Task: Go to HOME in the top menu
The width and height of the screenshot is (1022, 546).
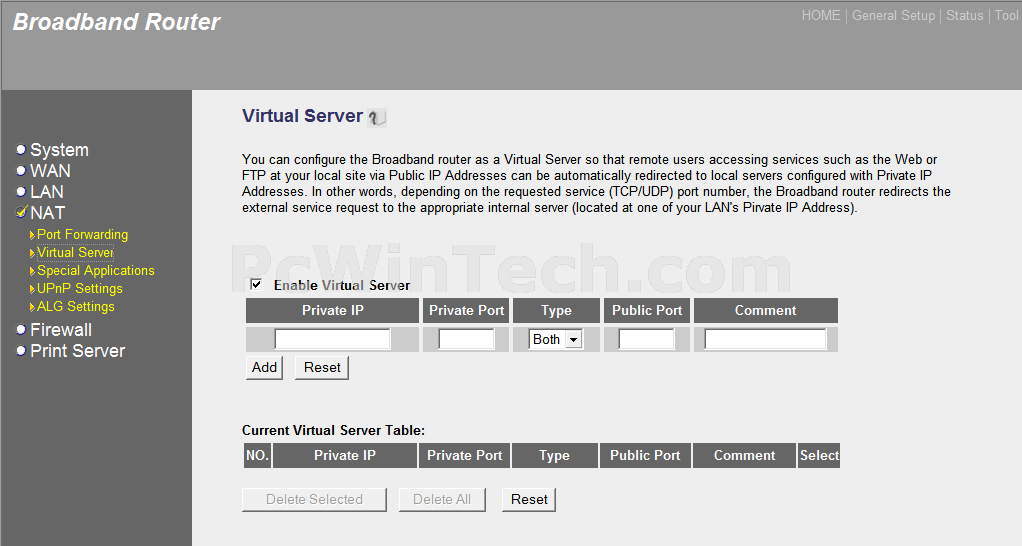Action: (x=821, y=16)
